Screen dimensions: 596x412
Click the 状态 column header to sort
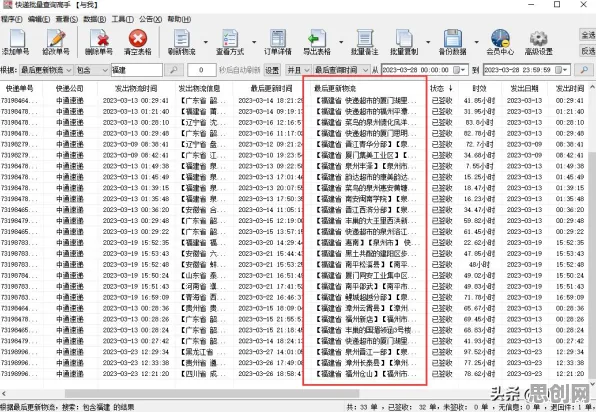441,89
